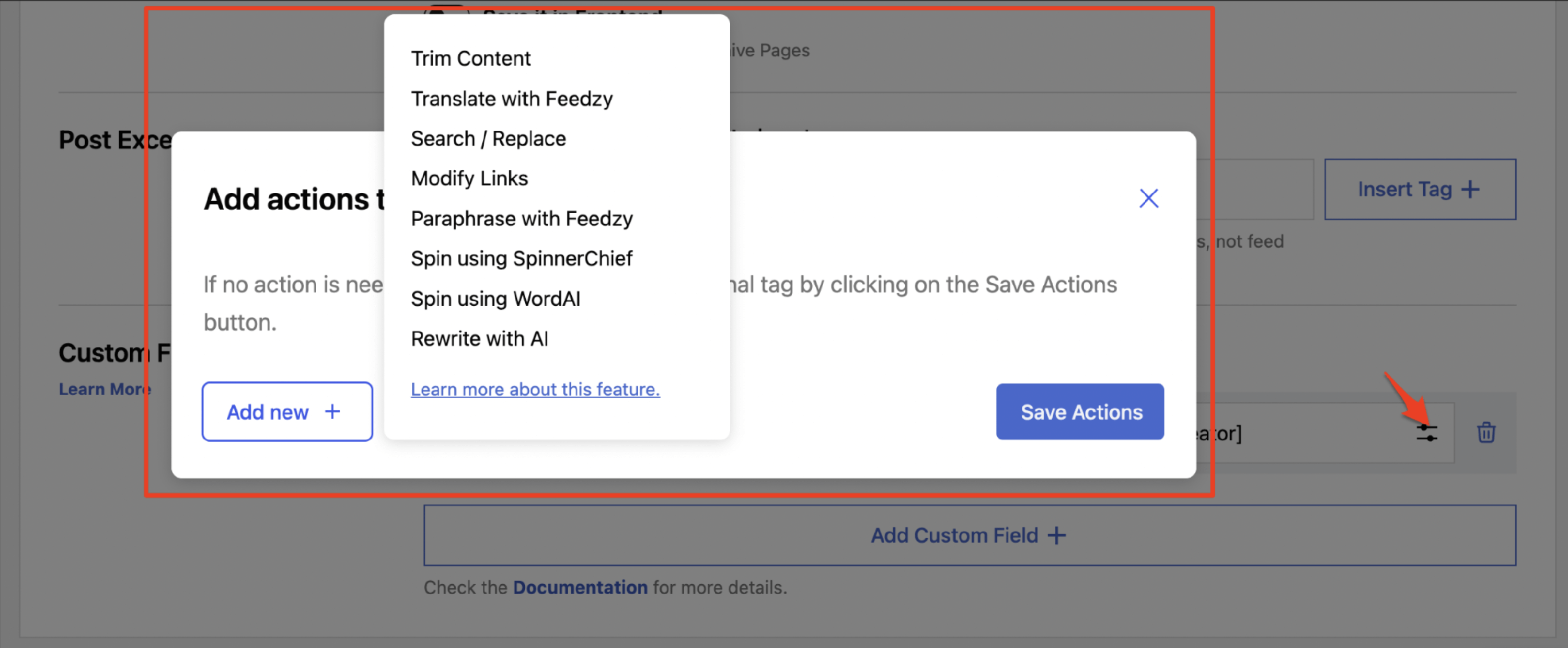1568x648 pixels.
Task: Choose Paraphrase with Feedzy
Action: click(522, 218)
